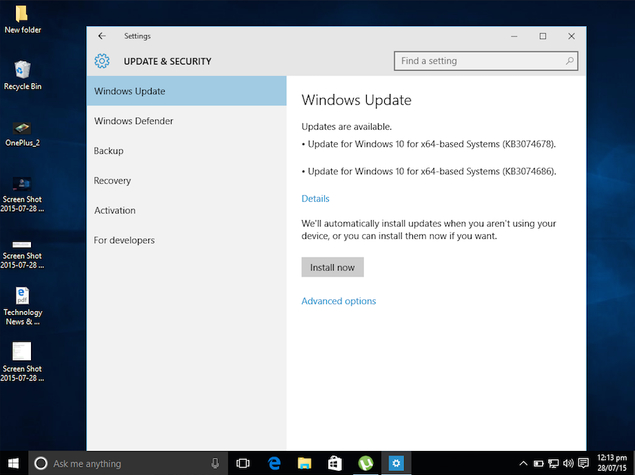Select the Screen Shot icon above Technology News
The width and height of the screenshot is (635, 475).
click(x=22, y=254)
